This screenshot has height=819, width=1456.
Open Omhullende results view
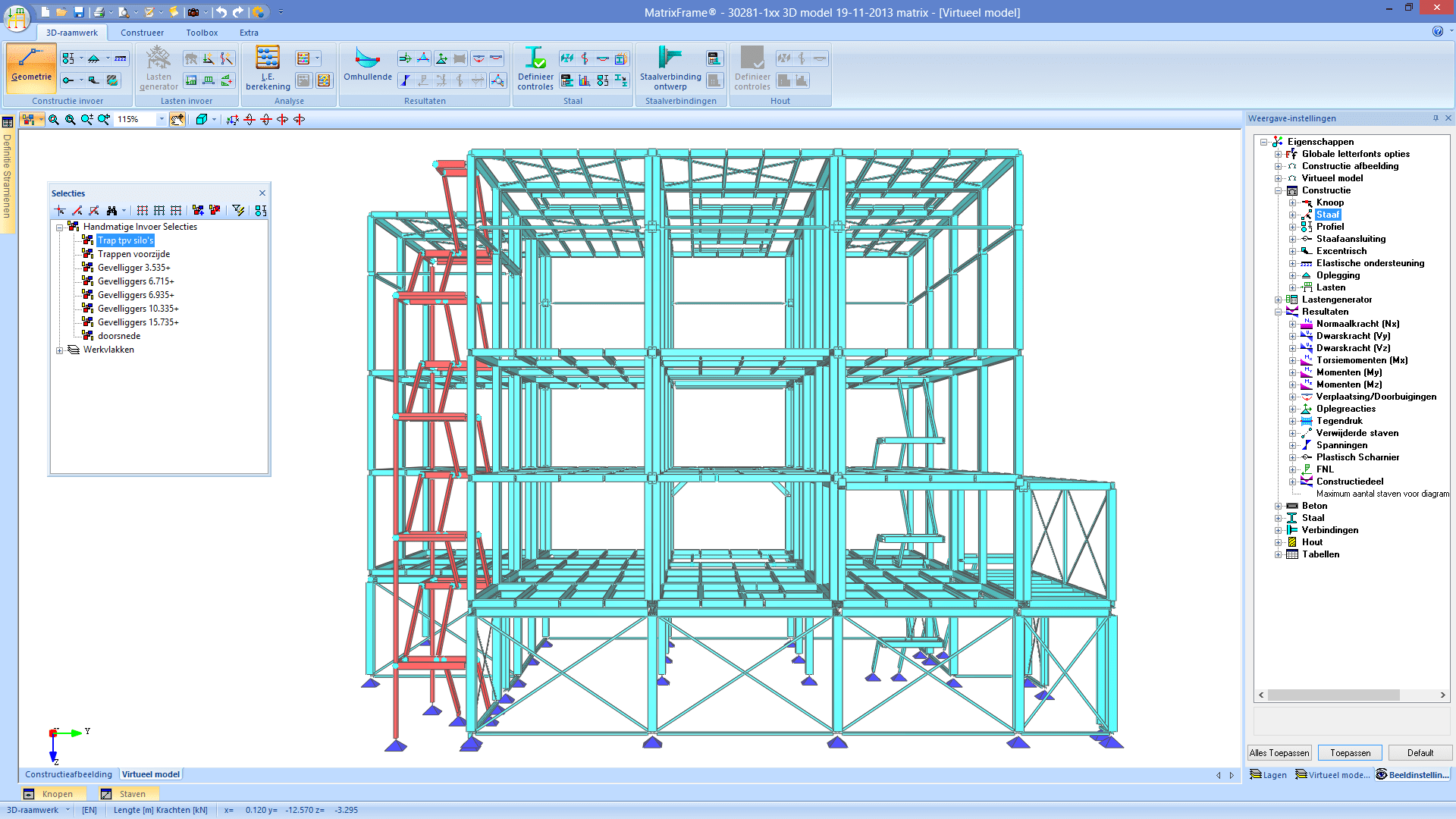[x=368, y=67]
